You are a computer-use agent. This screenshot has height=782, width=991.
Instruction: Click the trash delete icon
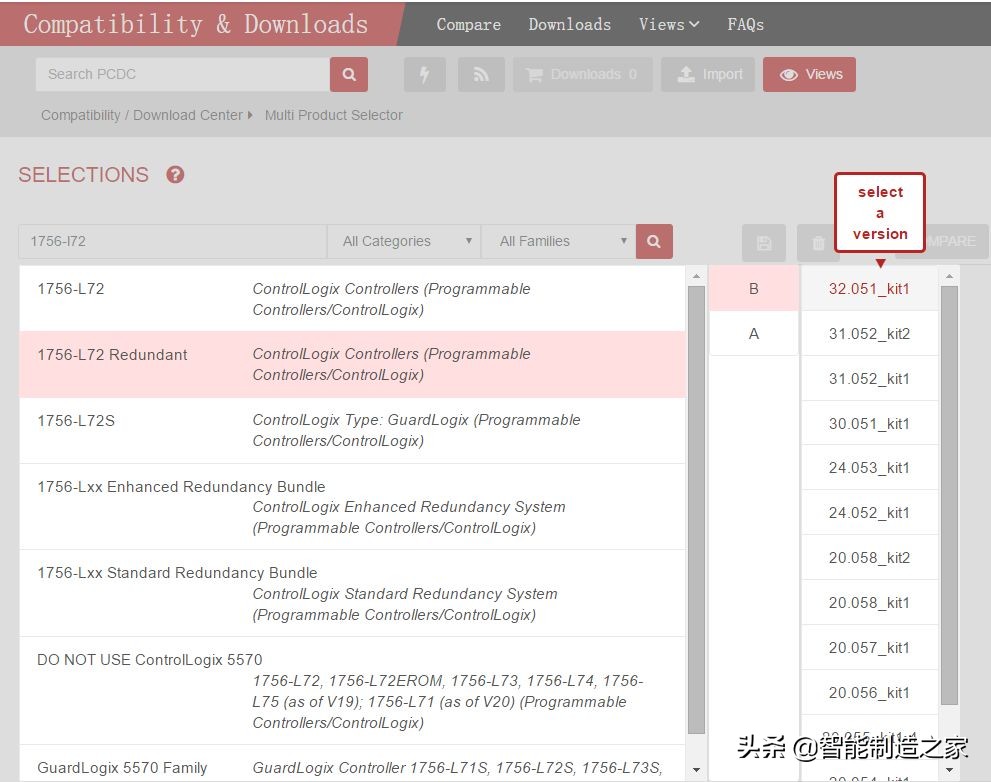818,243
